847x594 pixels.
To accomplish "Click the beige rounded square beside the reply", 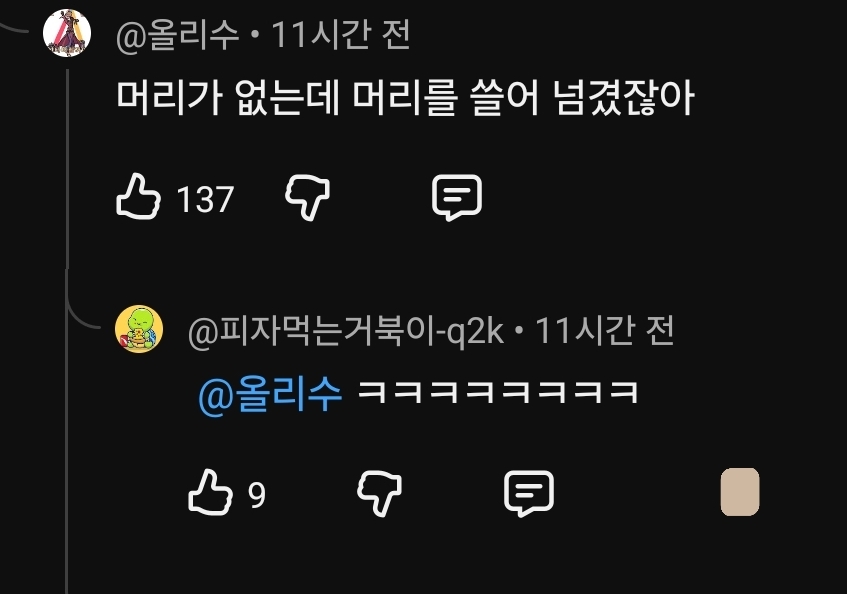I will point(740,492).
